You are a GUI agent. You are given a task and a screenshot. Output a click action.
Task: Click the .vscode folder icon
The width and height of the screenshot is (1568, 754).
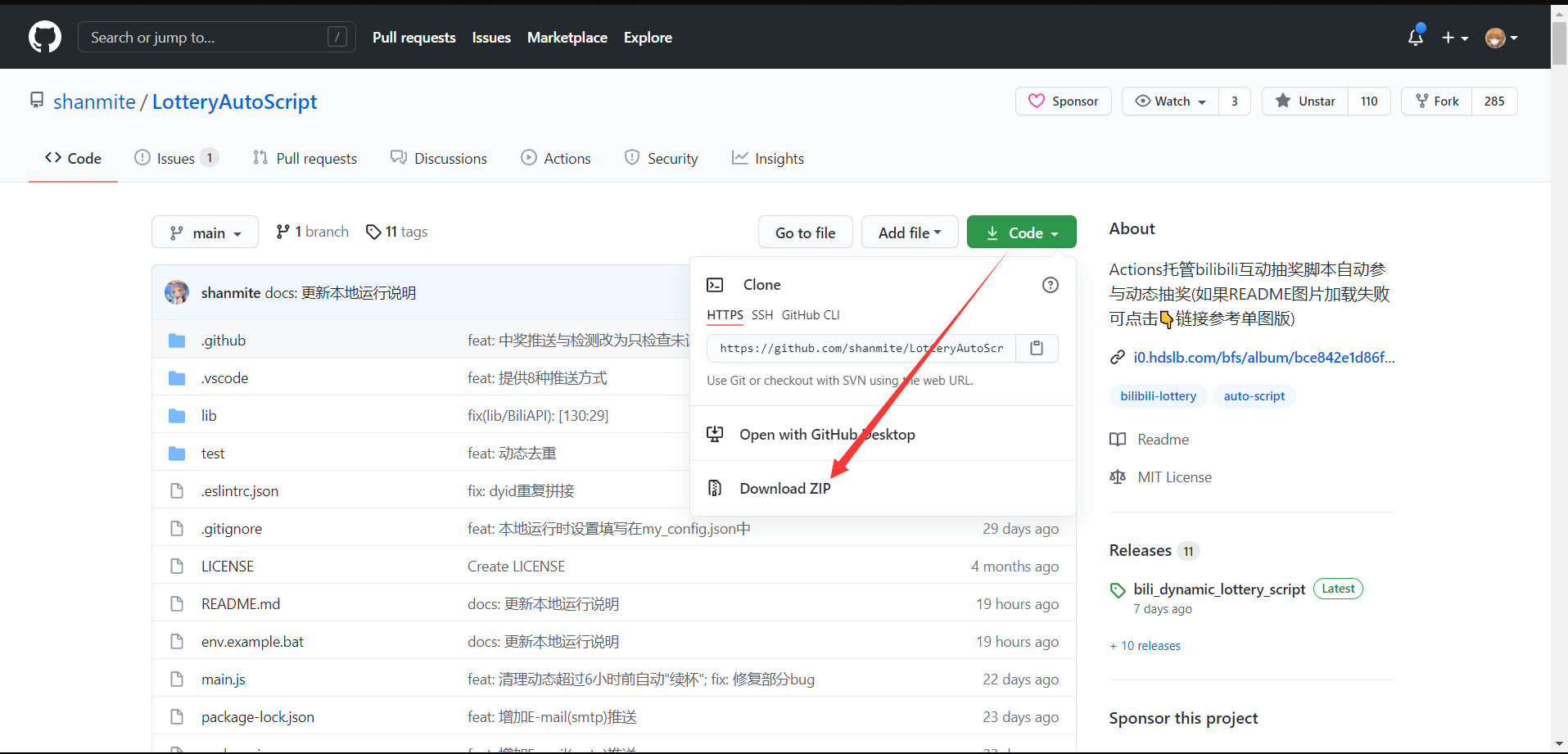pos(177,378)
